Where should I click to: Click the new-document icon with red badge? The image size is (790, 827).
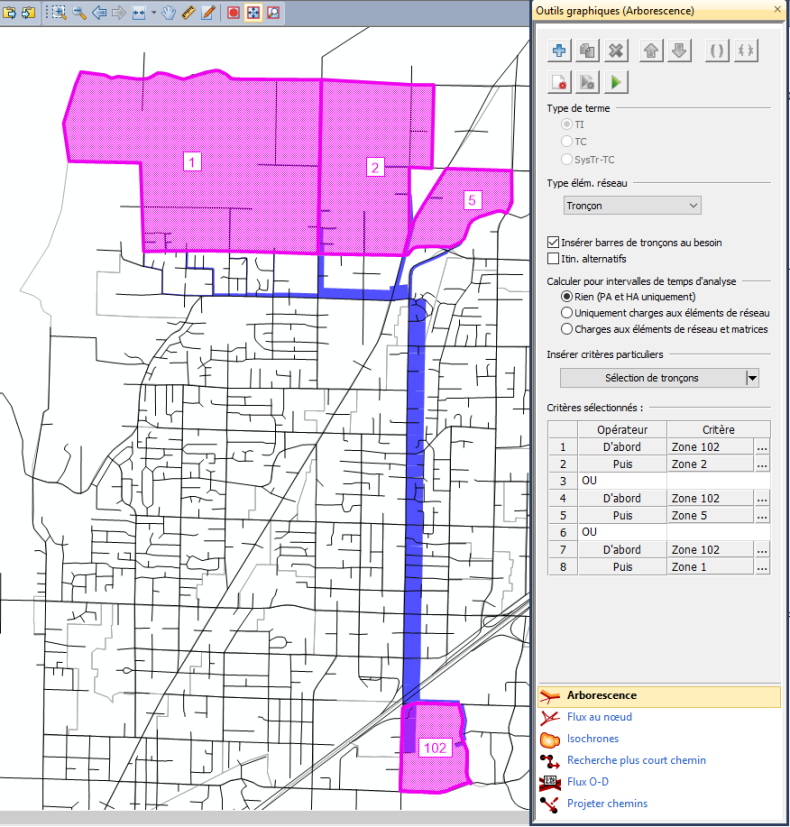point(560,83)
